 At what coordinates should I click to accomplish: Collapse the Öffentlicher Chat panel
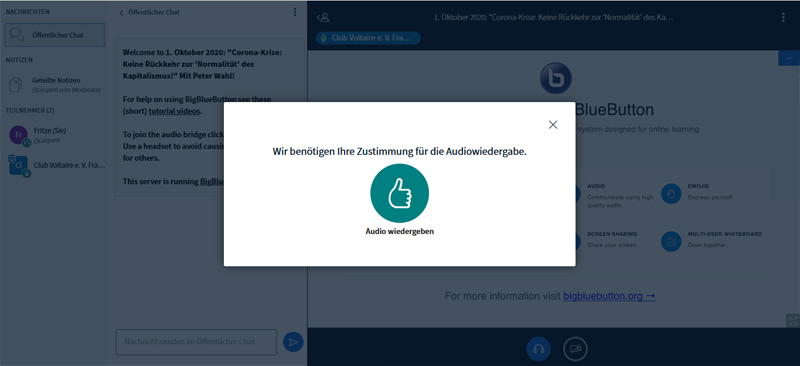(149, 12)
